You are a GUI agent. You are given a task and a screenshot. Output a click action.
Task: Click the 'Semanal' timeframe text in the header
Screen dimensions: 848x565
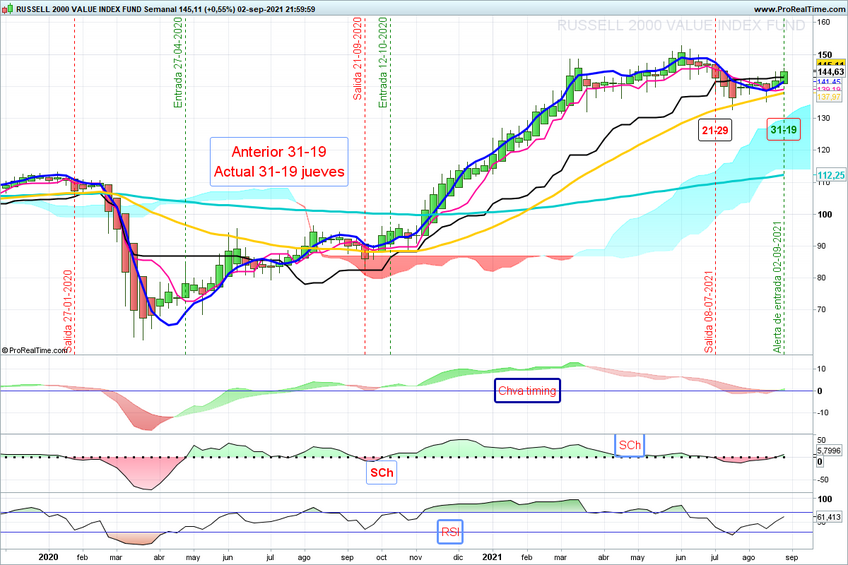coord(161,9)
